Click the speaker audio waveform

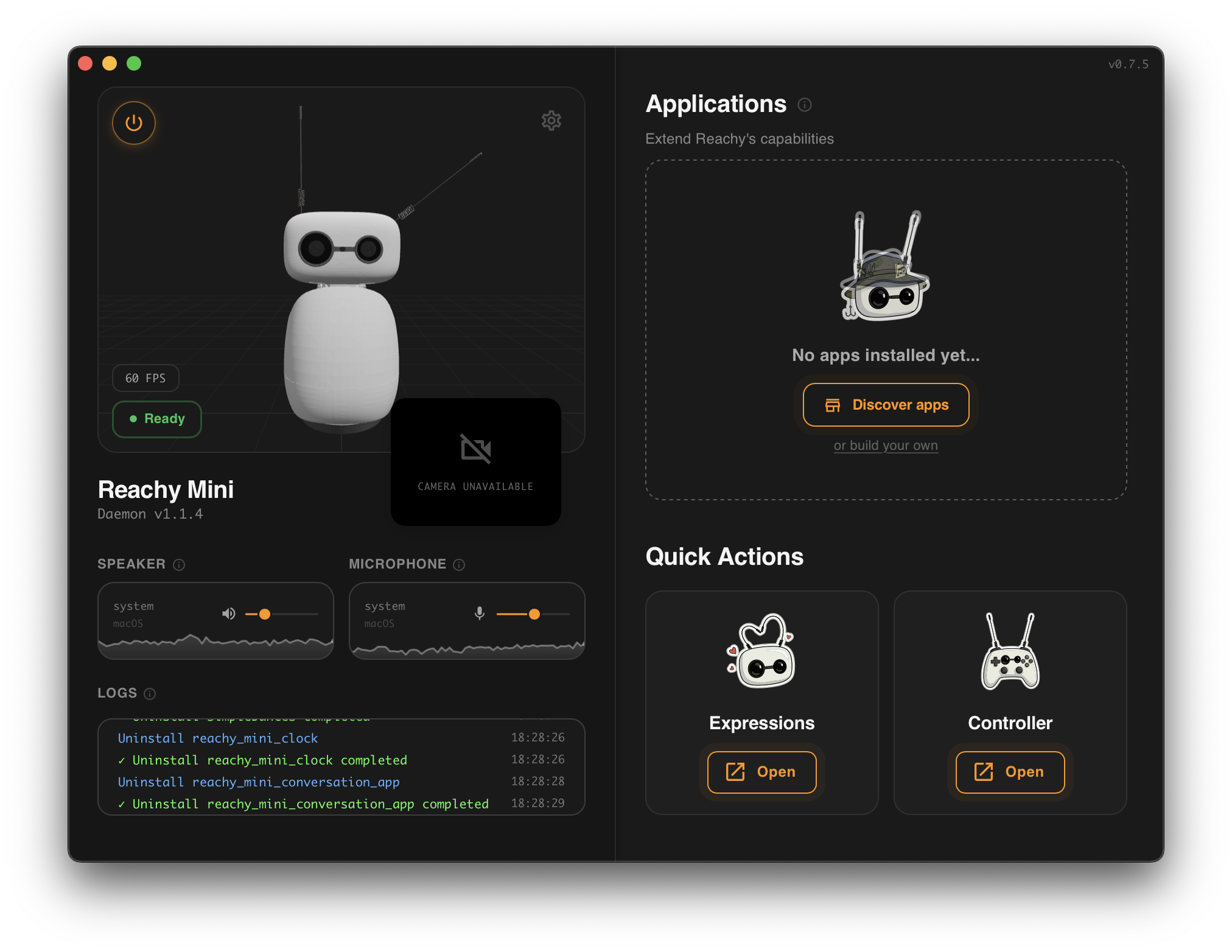(215, 646)
